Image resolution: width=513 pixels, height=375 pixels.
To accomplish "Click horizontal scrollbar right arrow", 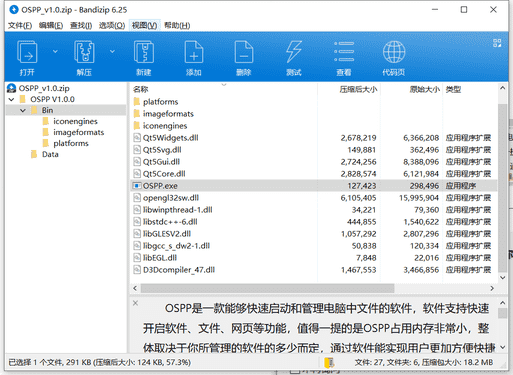I will pyautogui.click(x=492, y=288).
